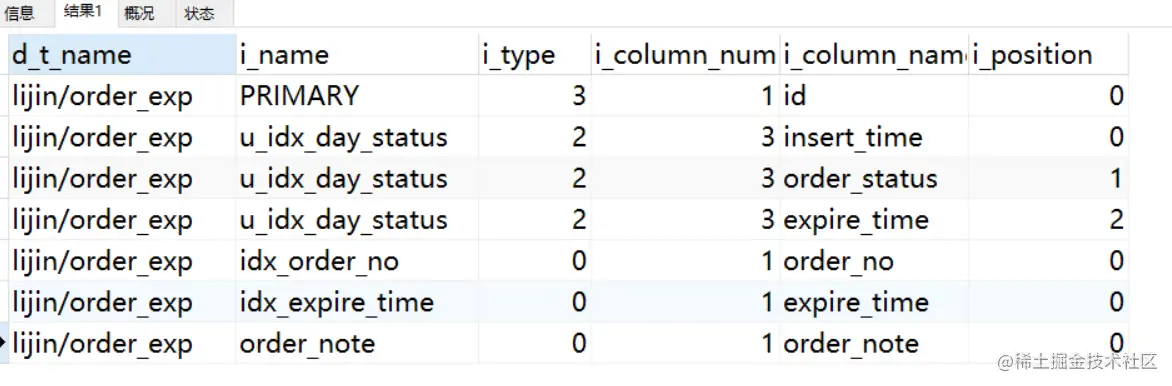Click the i_name column header
Viewport: 1172px width, 386px height.
(357, 55)
